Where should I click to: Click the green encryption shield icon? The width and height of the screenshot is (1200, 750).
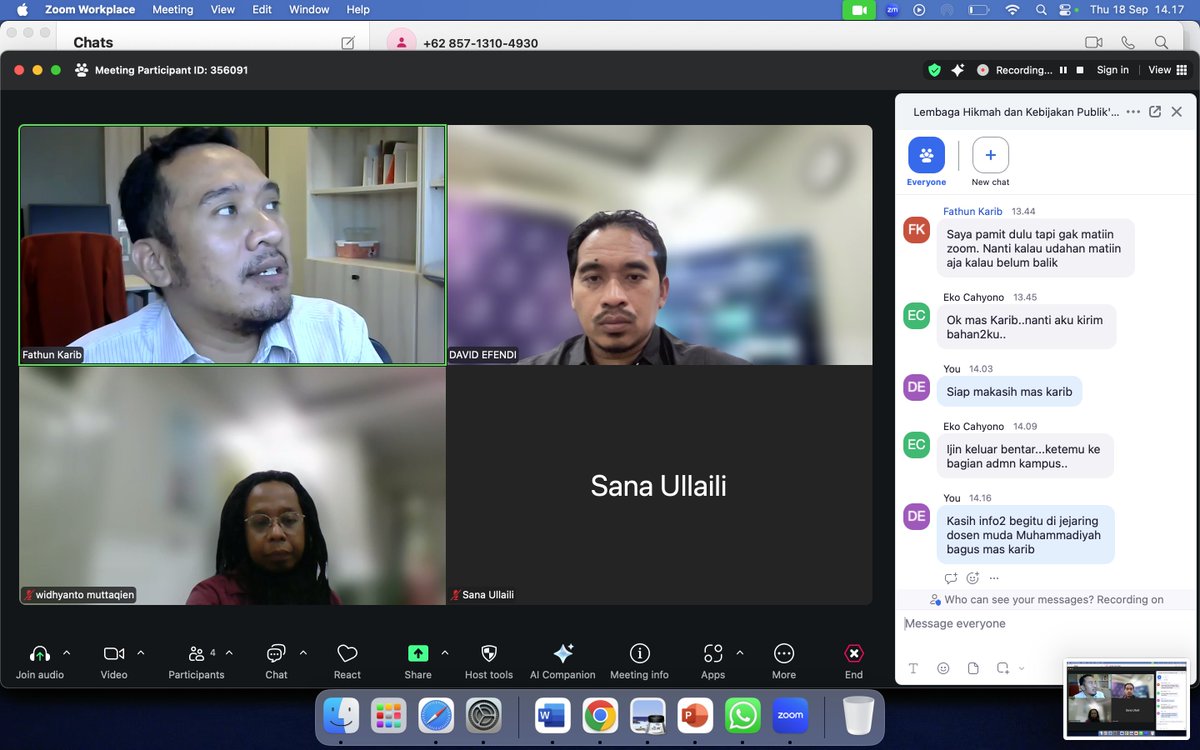(934, 70)
